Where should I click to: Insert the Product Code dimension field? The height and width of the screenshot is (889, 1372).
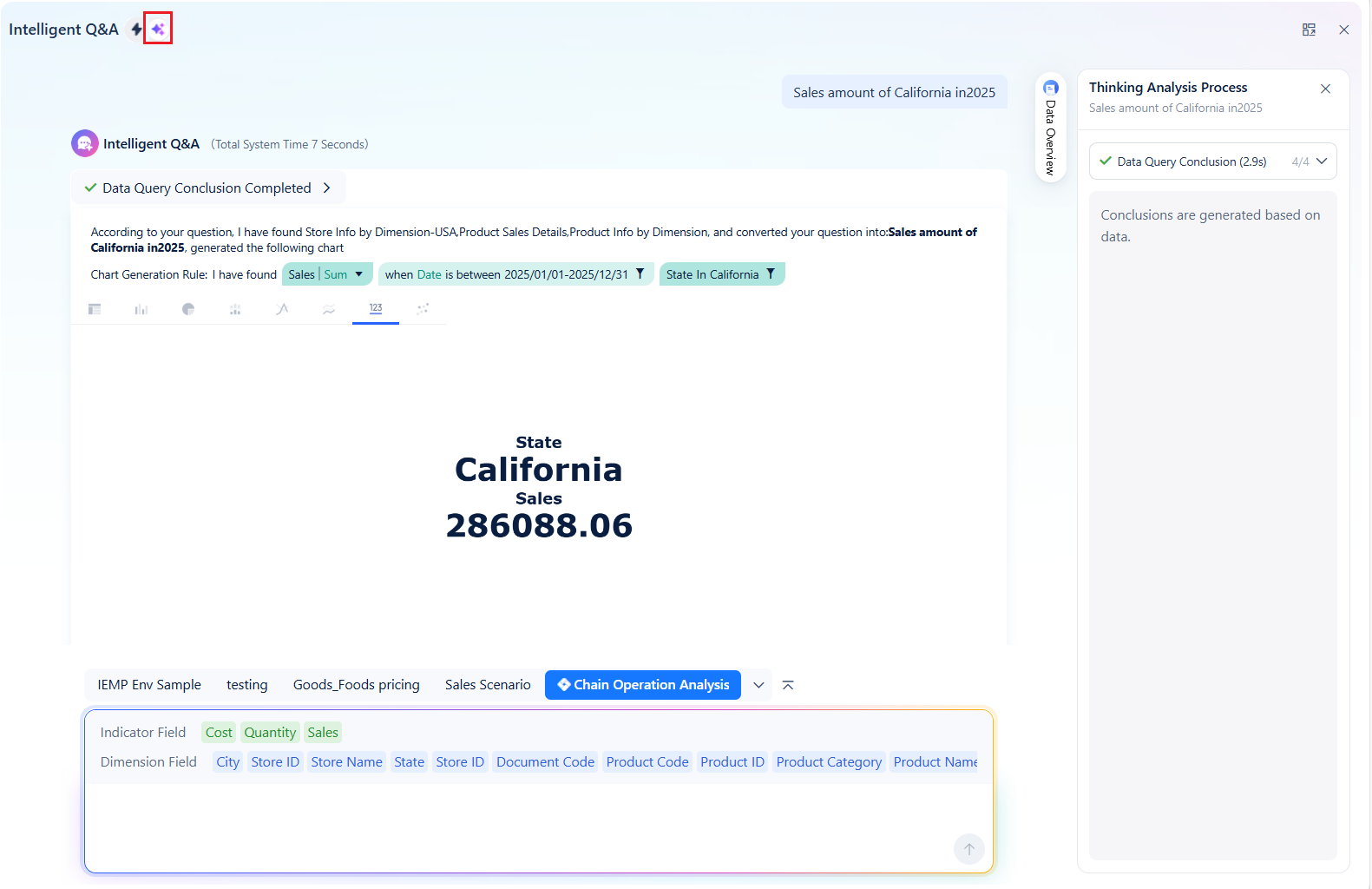click(x=647, y=762)
